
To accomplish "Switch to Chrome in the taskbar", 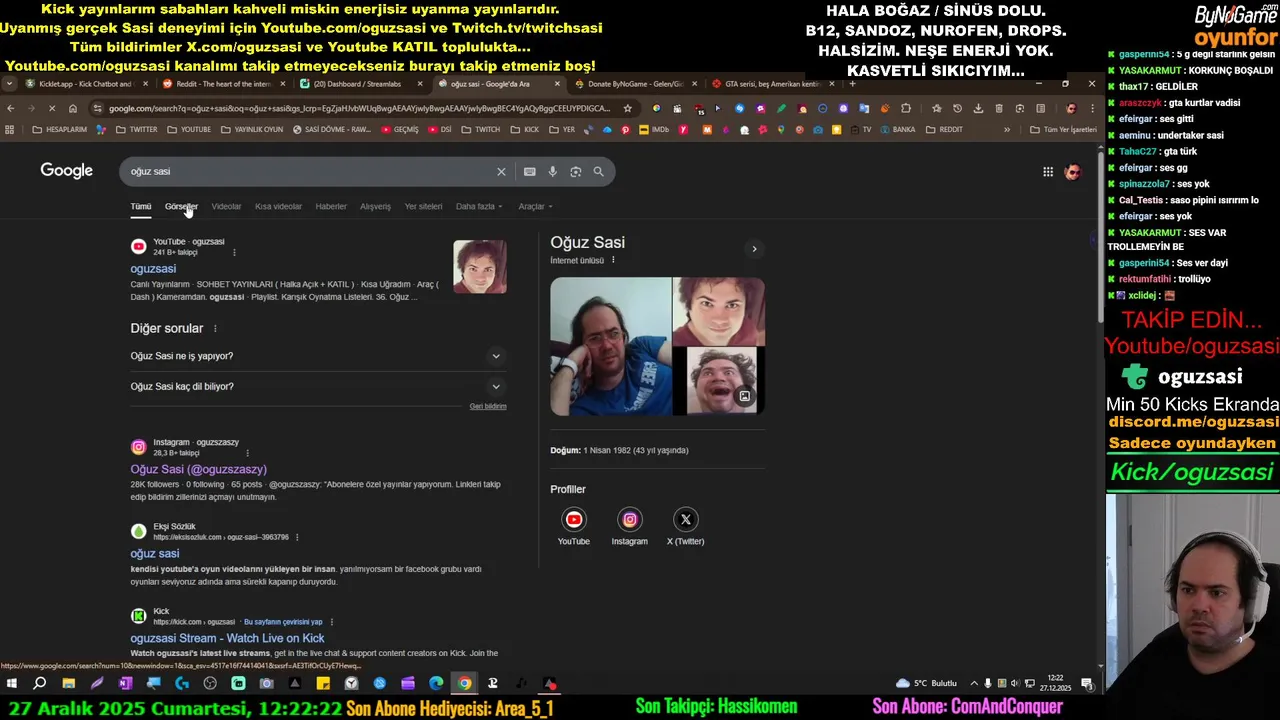I will point(464,684).
